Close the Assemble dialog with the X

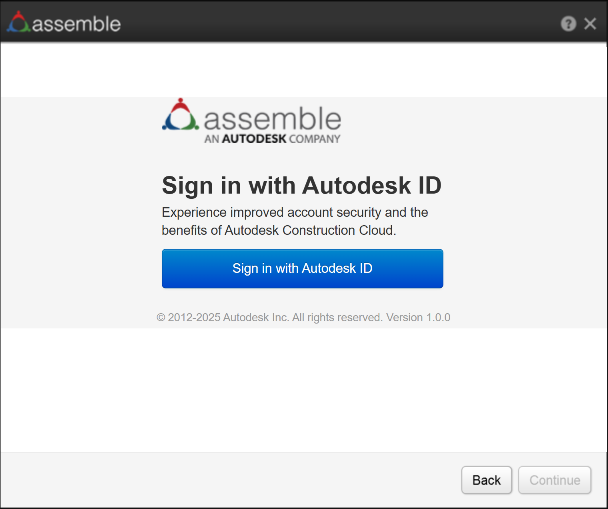(x=590, y=23)
